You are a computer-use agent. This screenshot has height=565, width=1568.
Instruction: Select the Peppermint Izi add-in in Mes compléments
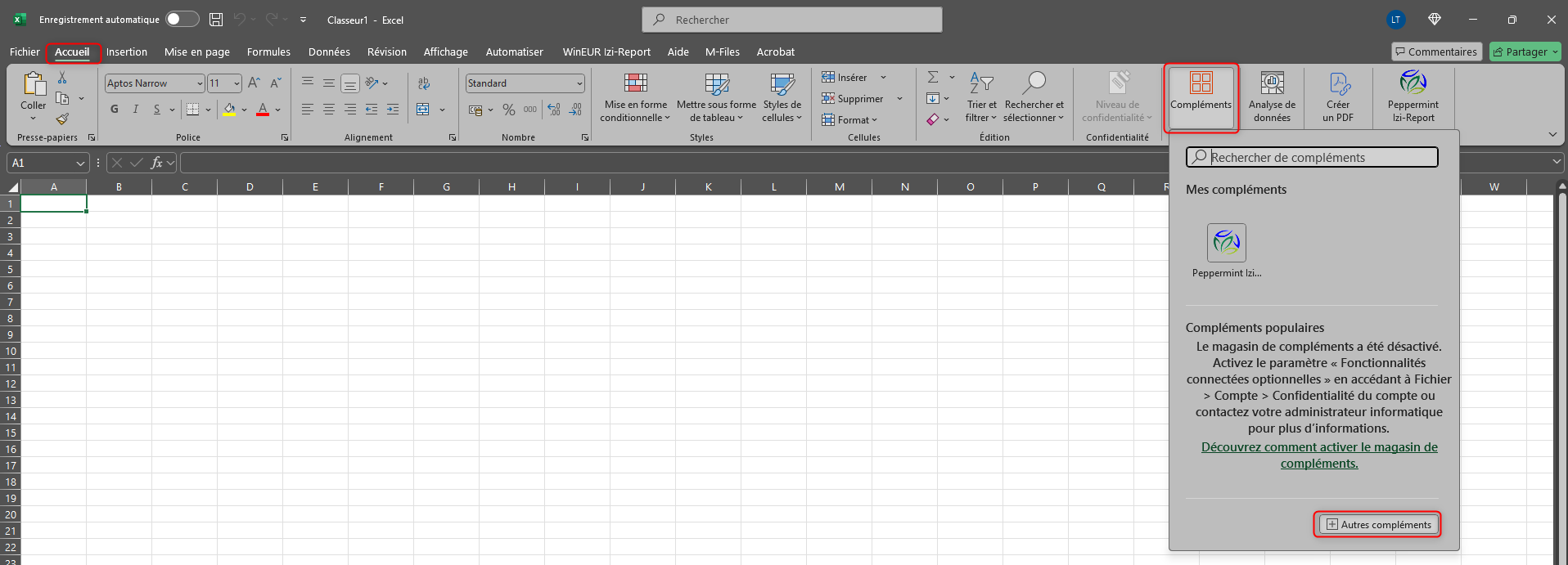1226,251
